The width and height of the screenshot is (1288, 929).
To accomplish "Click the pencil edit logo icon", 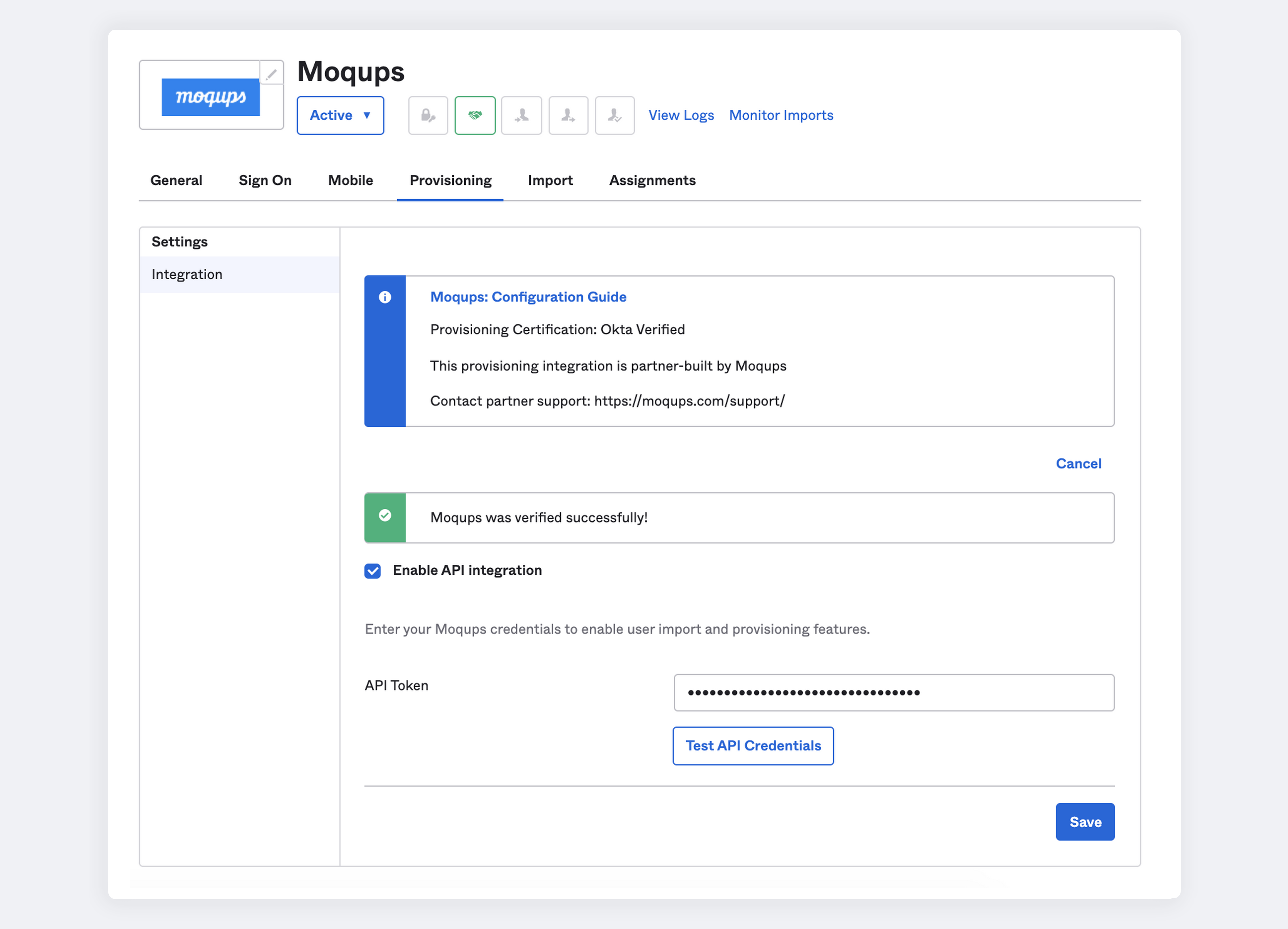I will [272, 74].
